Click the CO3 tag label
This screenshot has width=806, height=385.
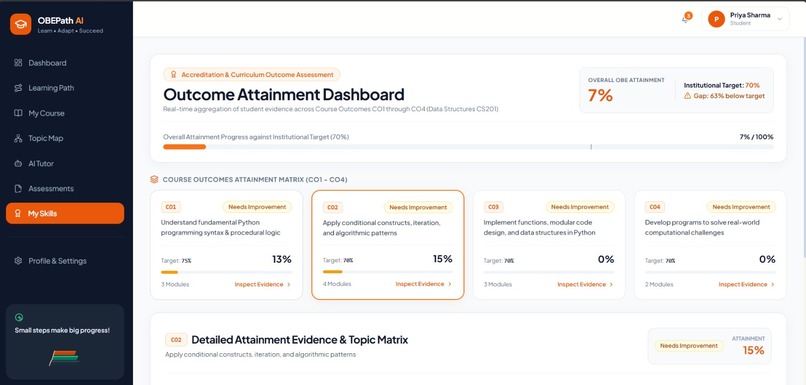[x=493, y=207]
